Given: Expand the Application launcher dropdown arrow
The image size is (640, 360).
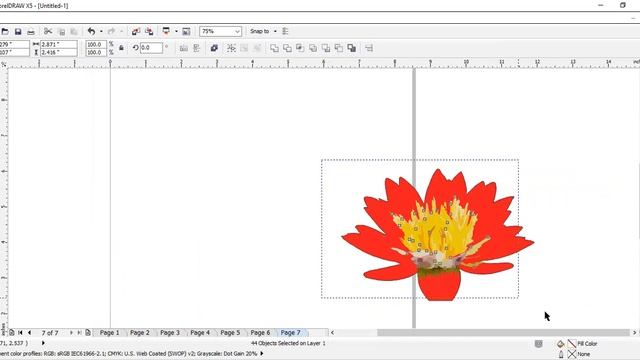Looking at the screenshot, I should pyautogui.click(x=176, y=31).
